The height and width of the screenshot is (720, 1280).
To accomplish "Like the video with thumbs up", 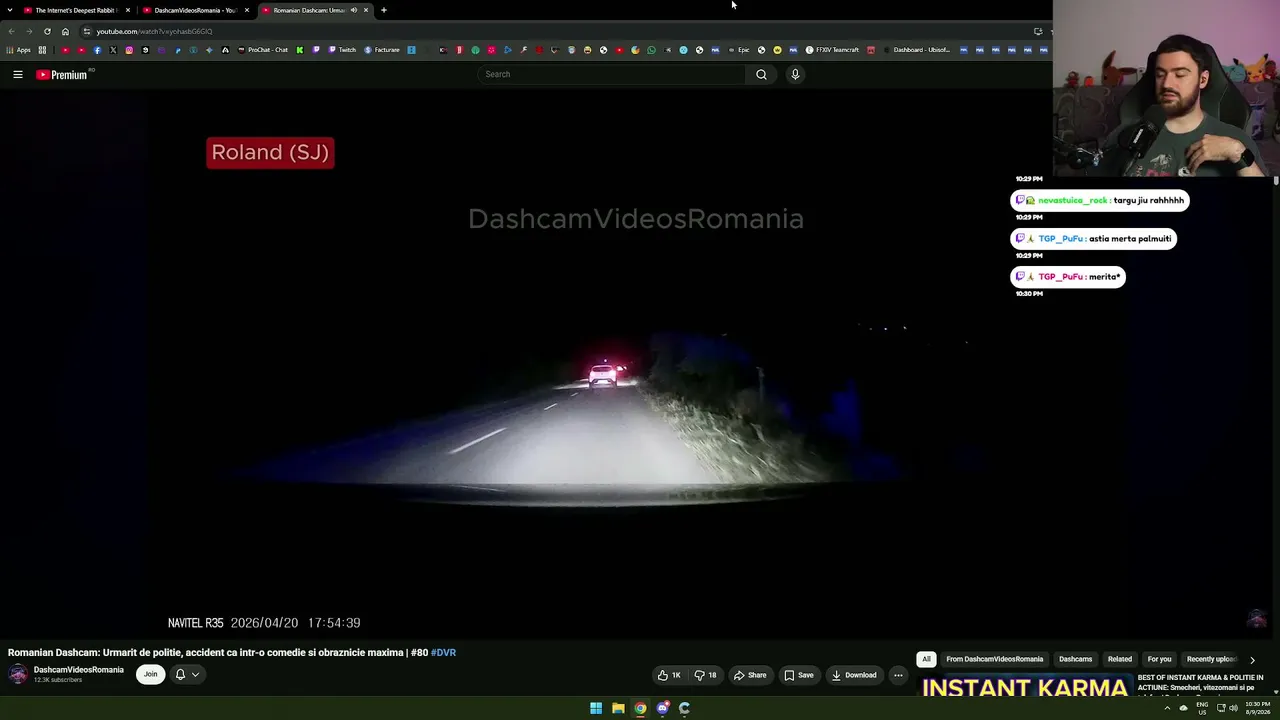I will tap(669, 675).
